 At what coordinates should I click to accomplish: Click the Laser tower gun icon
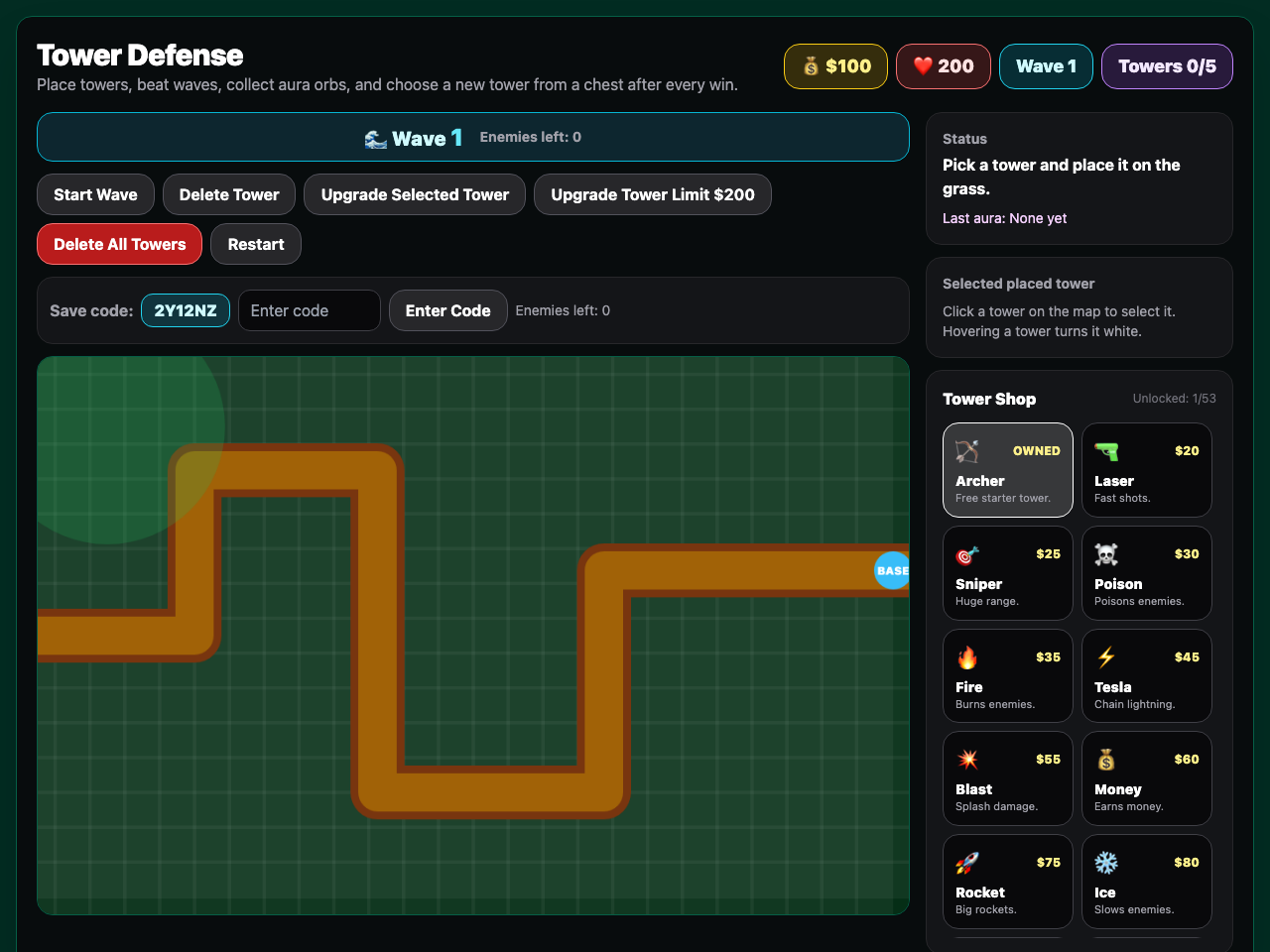click(x=1106, y=451)
